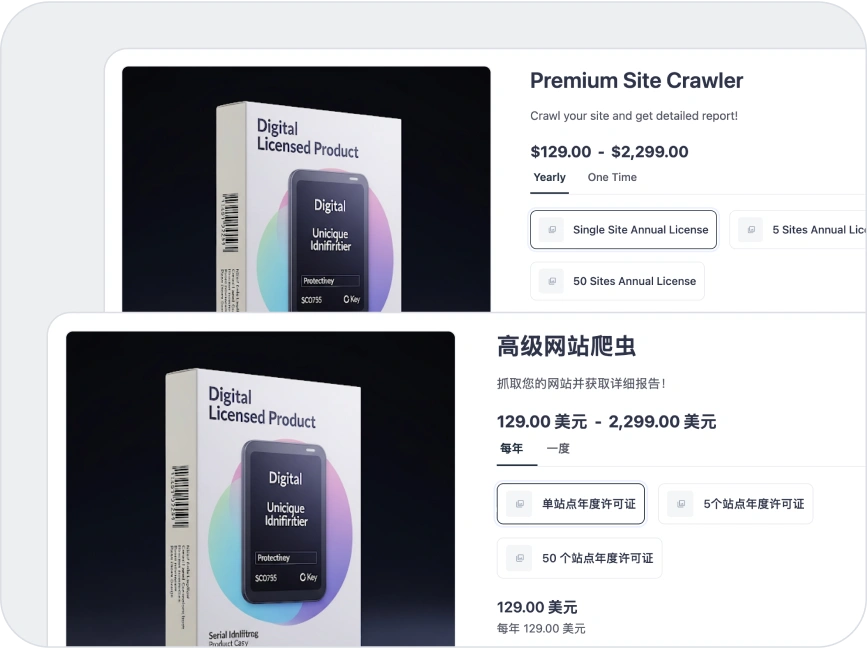Click the 高级网站爬虫 product title
Screen dimensions: 867x648
[566, 347]
